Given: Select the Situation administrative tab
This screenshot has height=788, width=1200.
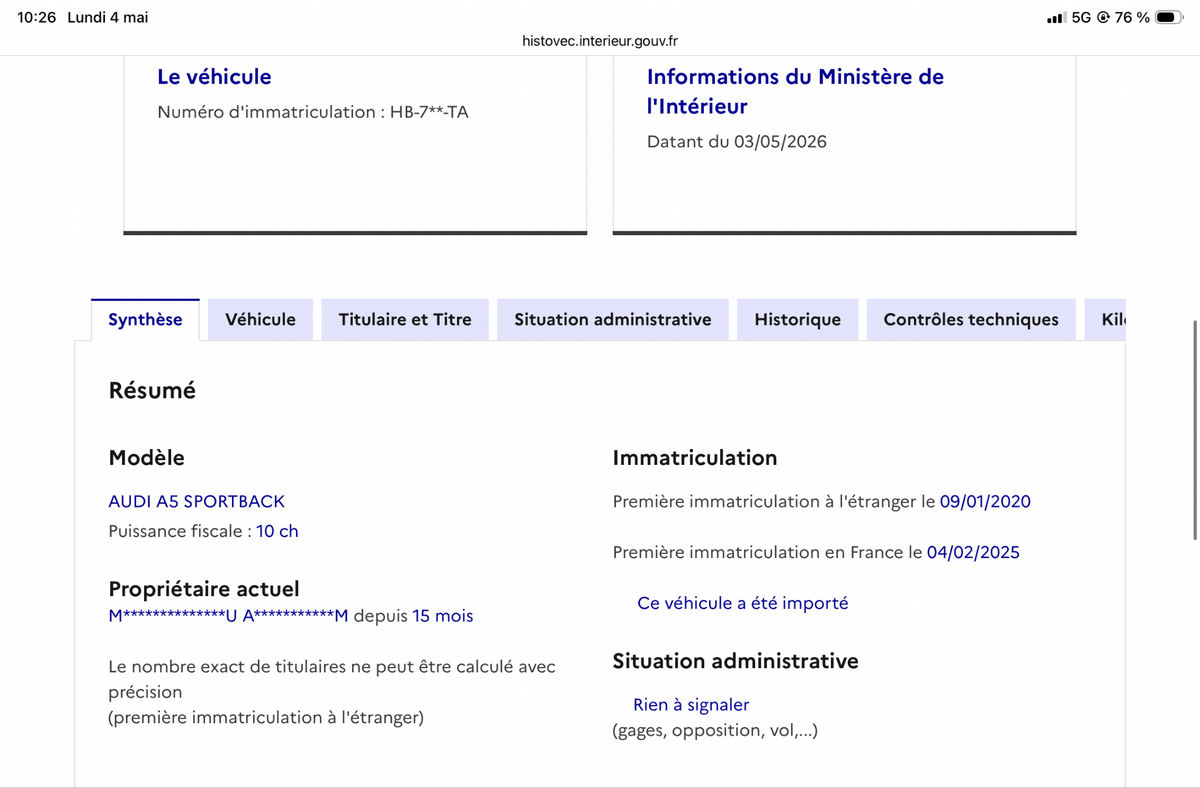Looking at the screenshot, I should 613,320.
